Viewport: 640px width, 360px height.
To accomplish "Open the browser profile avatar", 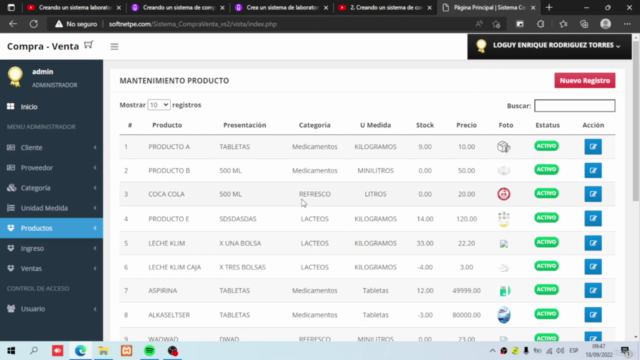I will click(605, 24).
